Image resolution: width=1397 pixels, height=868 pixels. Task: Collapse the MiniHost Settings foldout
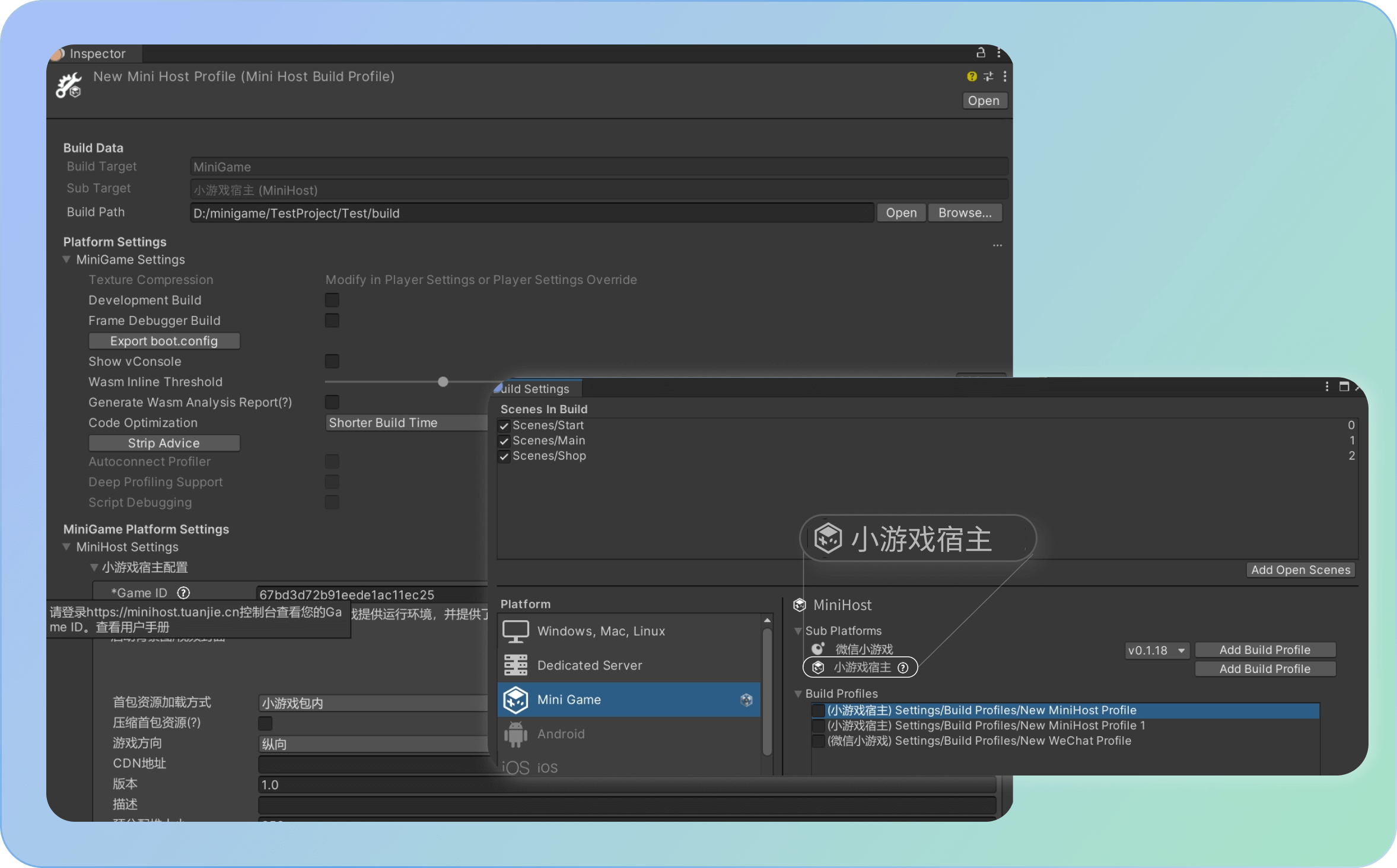[66, 547]
